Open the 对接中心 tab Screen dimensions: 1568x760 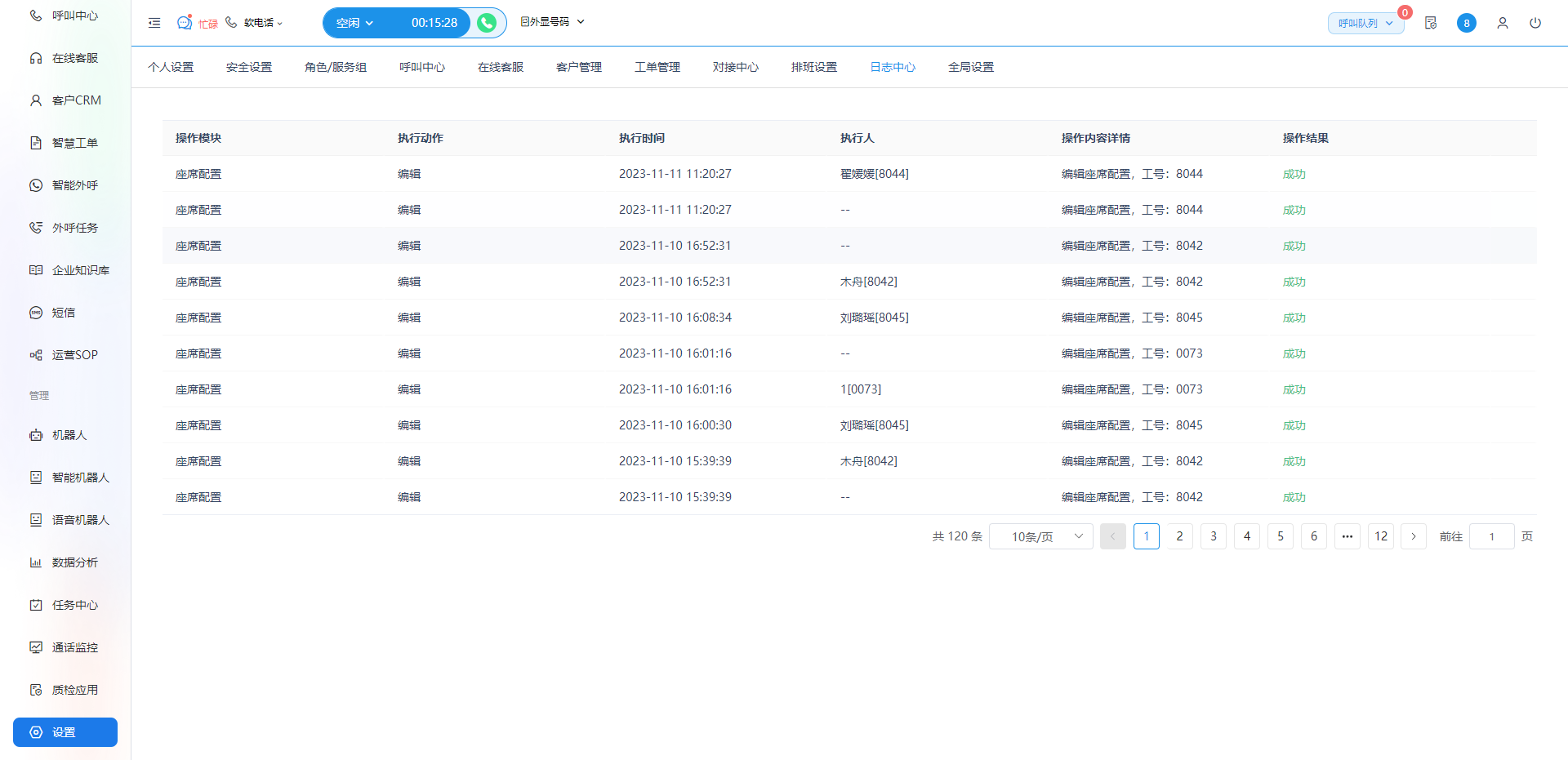coord(736,67)
